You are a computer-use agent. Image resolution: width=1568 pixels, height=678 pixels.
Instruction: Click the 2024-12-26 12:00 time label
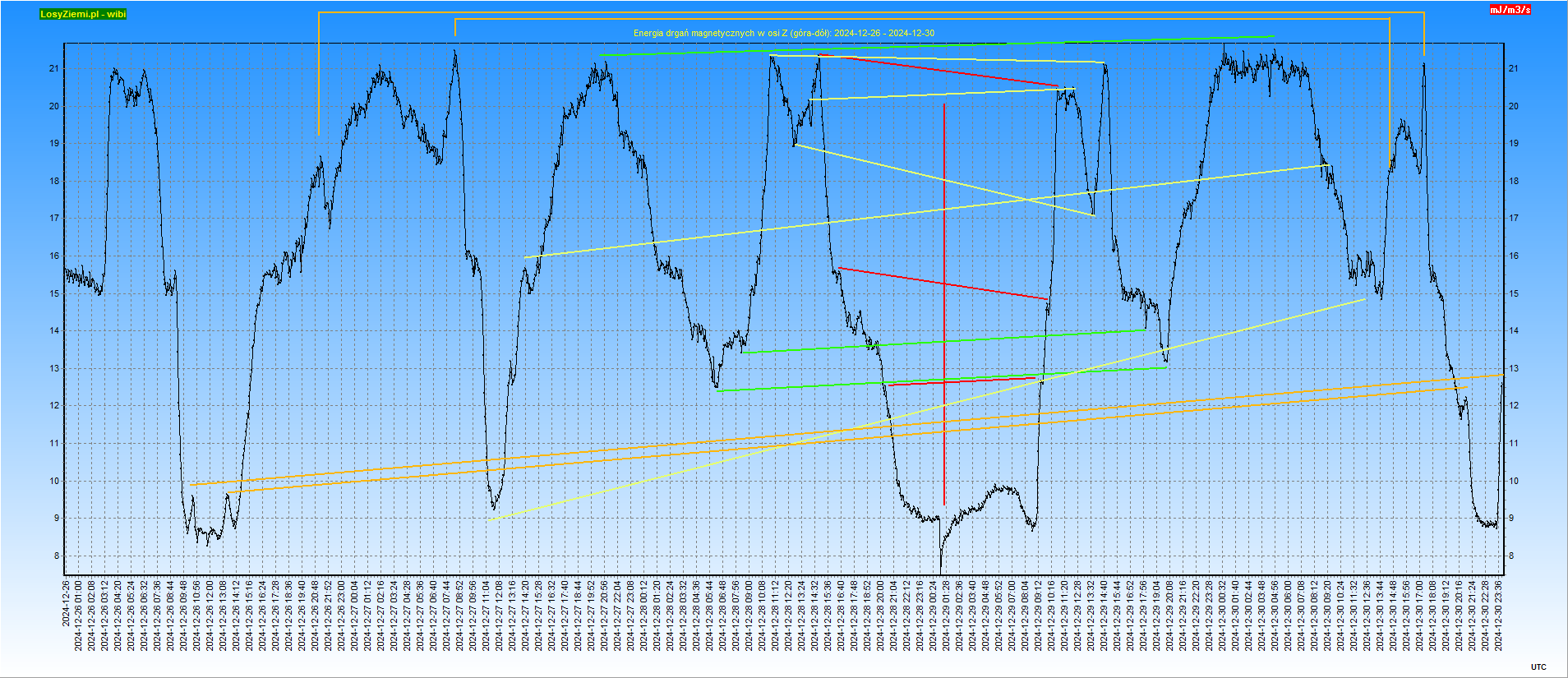tap(210, 615)
